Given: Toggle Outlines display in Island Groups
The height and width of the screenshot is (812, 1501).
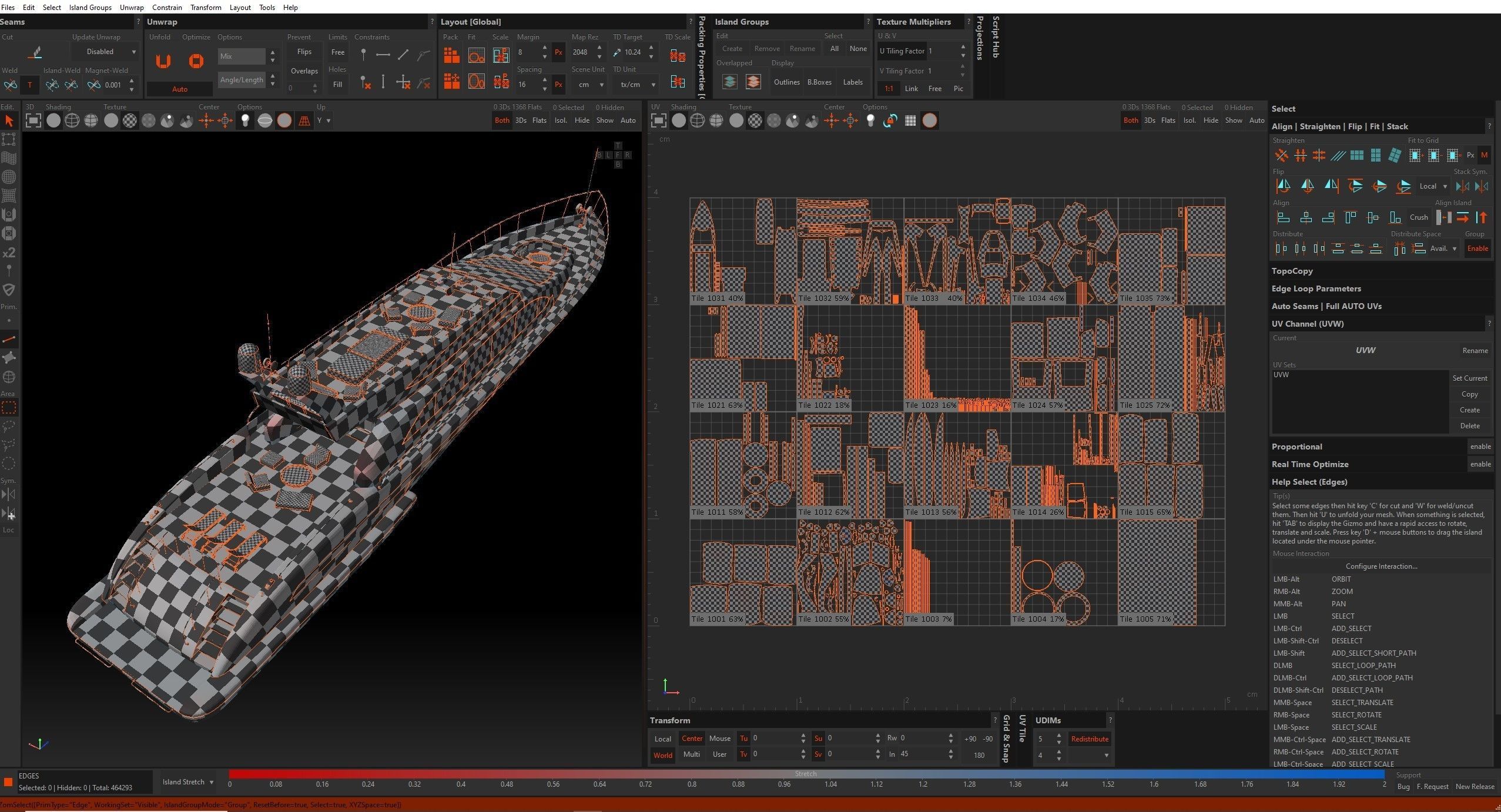Looking at the screenshot, I should (786, 82).
